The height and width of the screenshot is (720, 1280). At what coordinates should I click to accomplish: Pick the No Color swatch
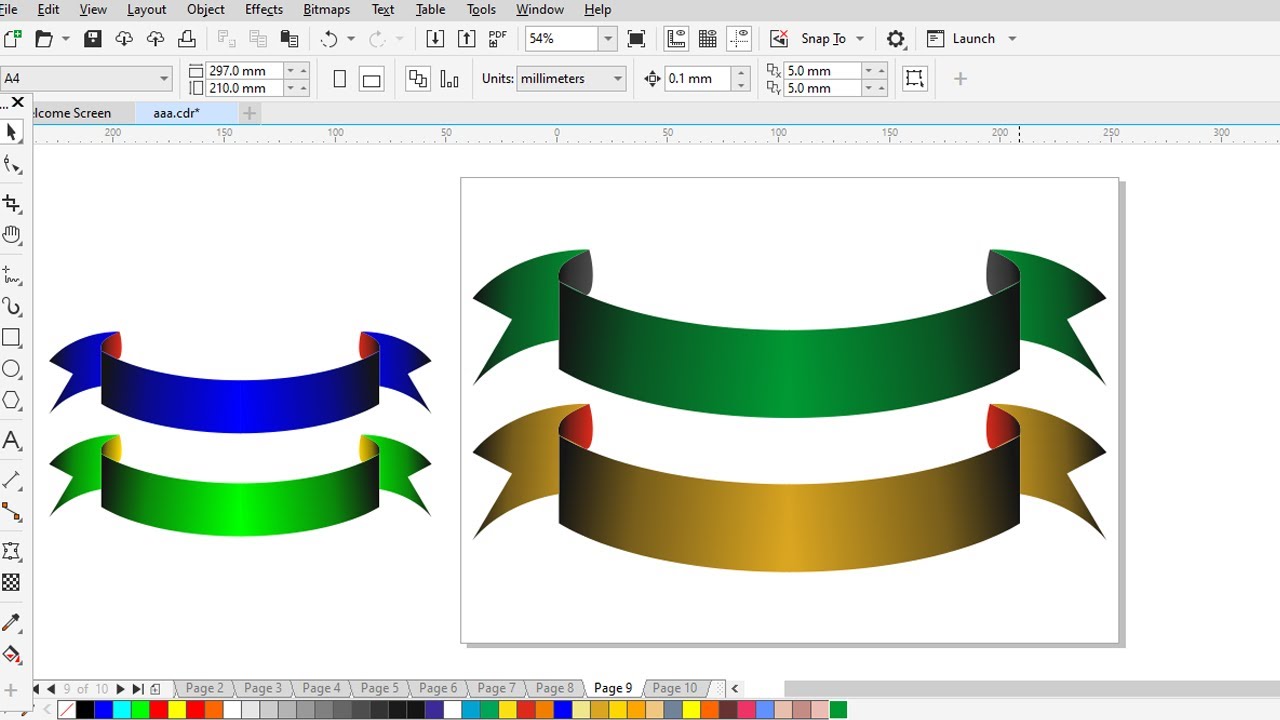point(66,710)
